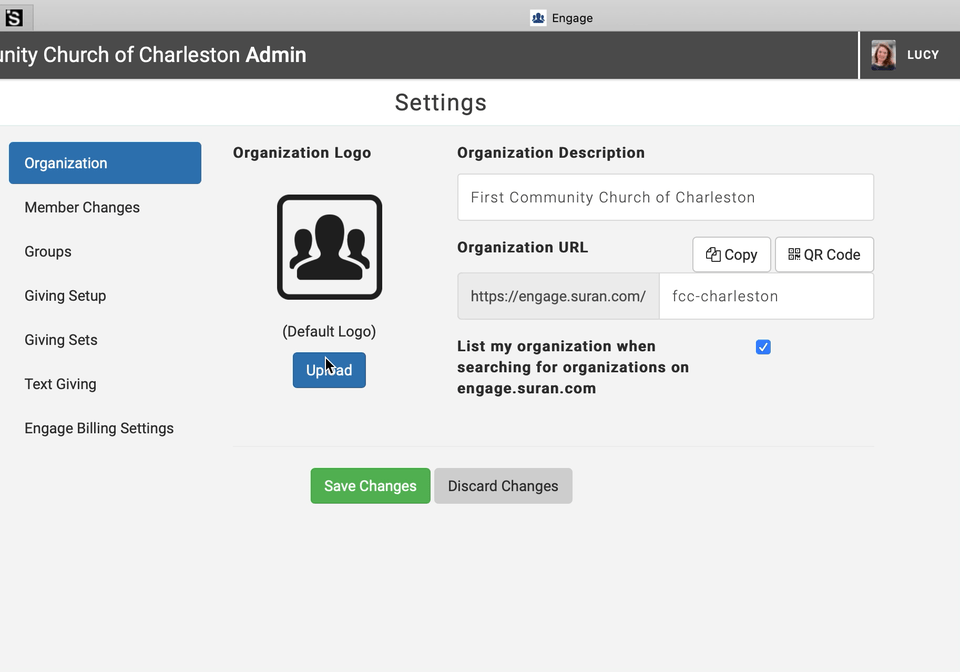This screenshot has height=672, width=960.
Task: Click the Organization Description text field
Action: [x=665, y=197]
